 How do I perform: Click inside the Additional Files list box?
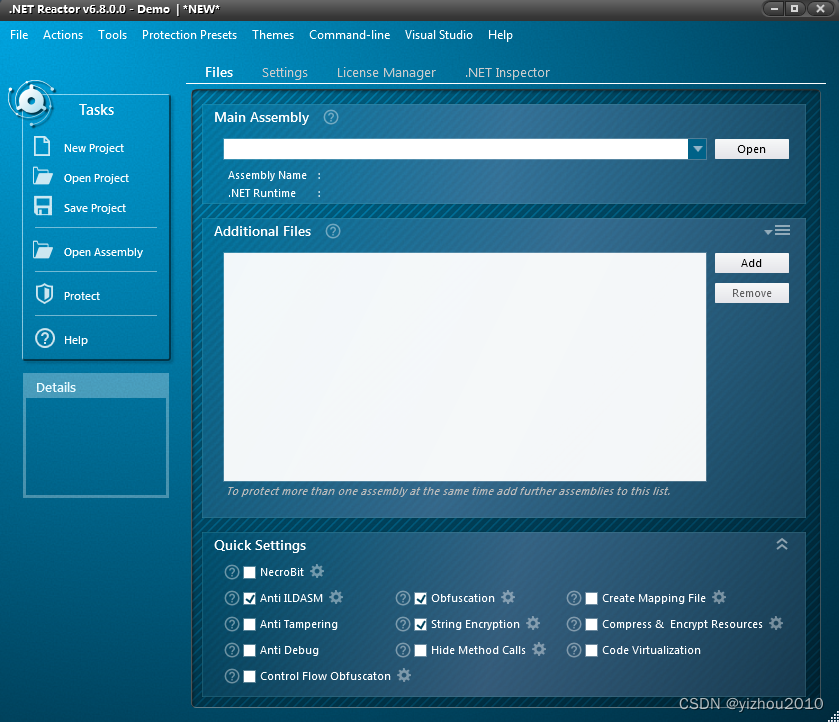point(464,367)
